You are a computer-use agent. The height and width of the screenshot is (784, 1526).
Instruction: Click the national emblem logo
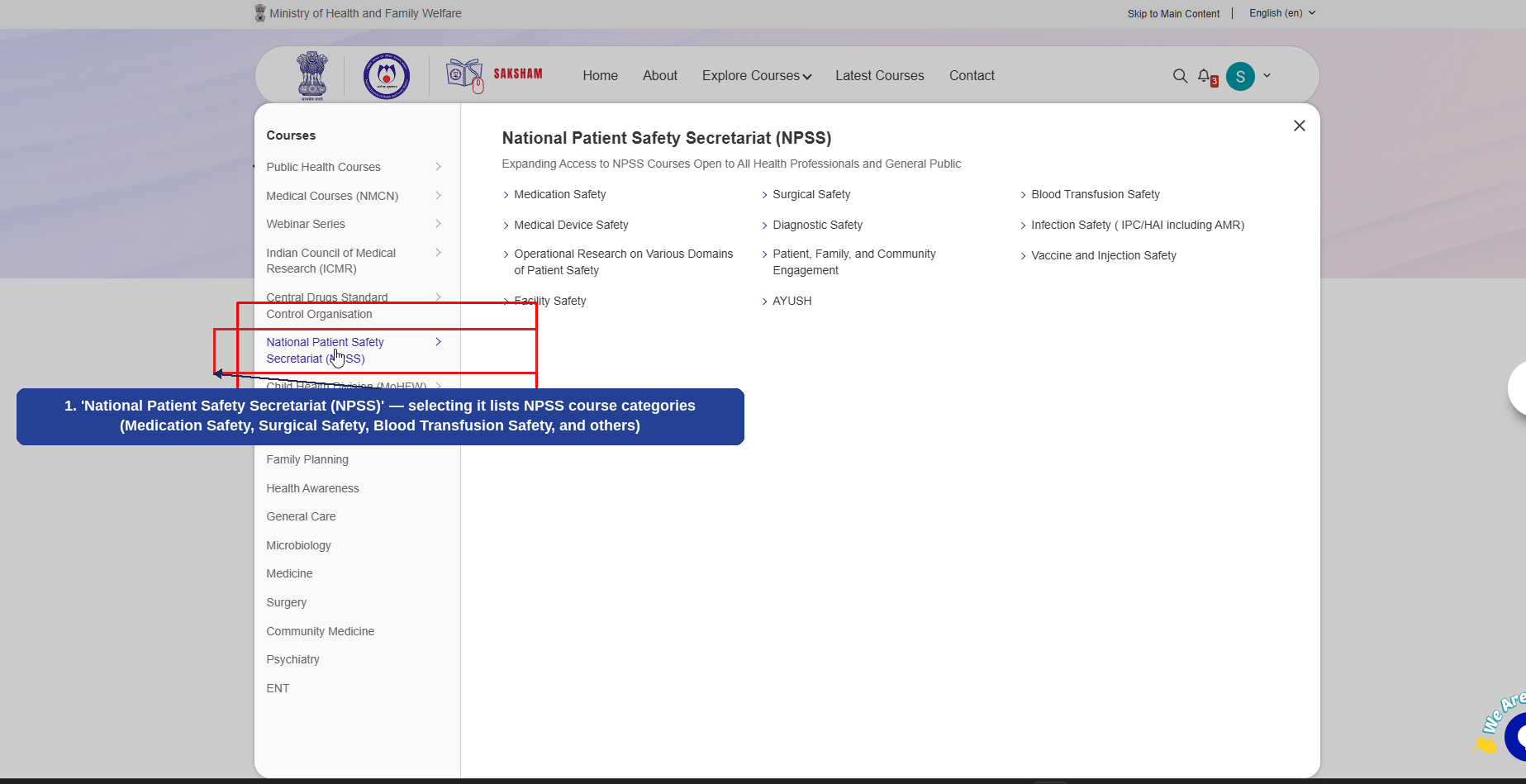tap(312, 76)
